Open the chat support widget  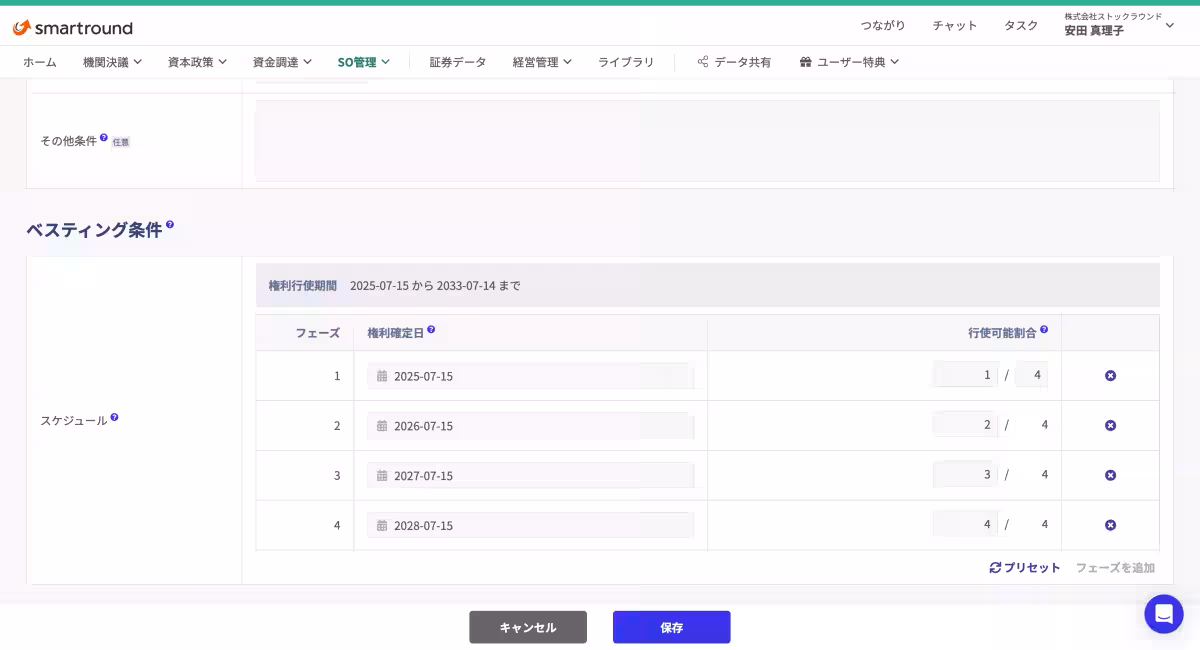click(1164, 614)
